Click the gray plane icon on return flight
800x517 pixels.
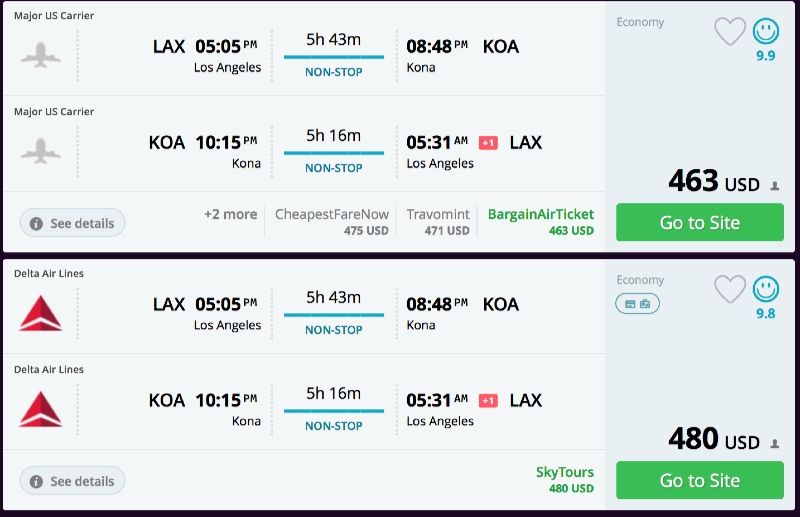pyautogui.click(x=41, y=151)
